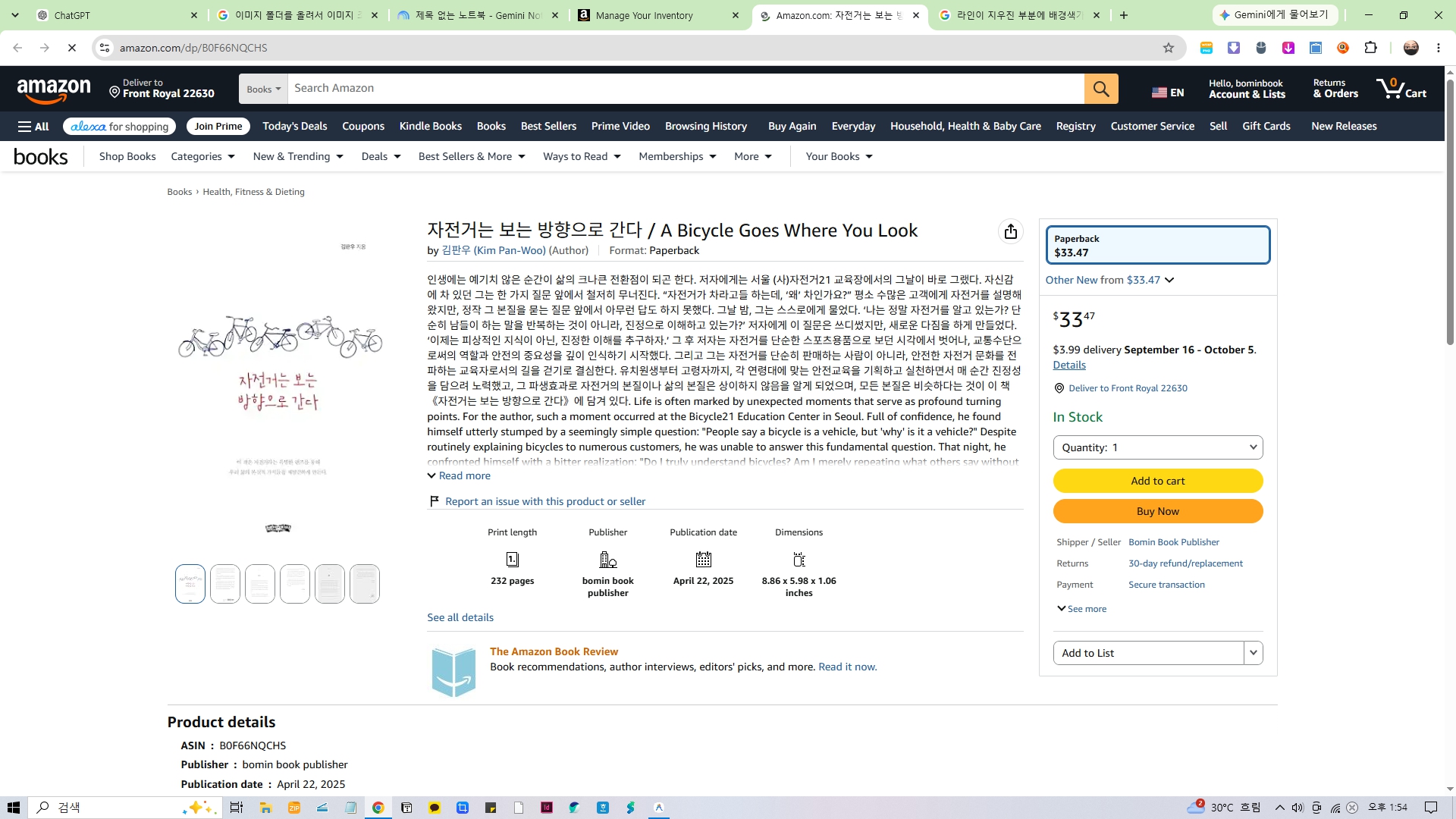Screen dimensions: 1456x819
Task: Open the Chrome three-dot menu
Action: [x=1439, y=48]
